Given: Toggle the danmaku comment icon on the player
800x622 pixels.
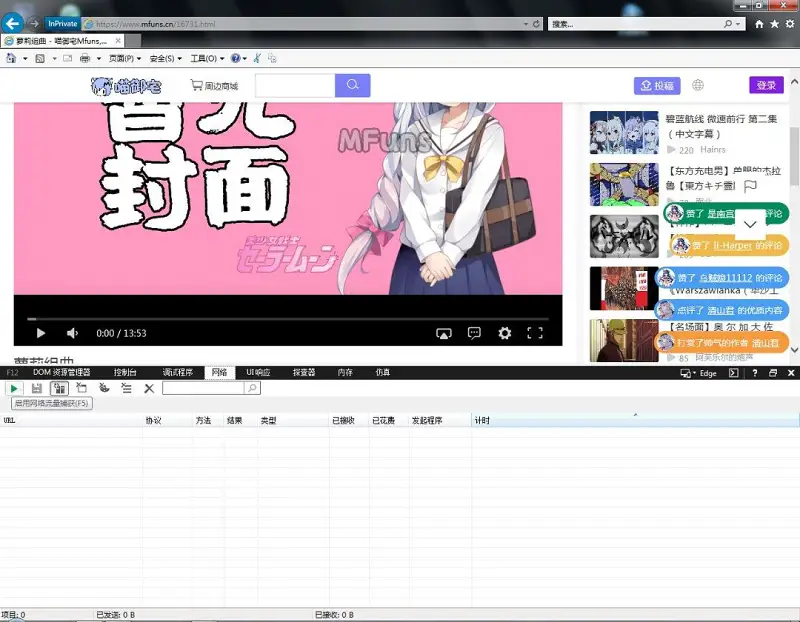Looking at the screenshot, I should pyautogui.click(x=474, y=333).
